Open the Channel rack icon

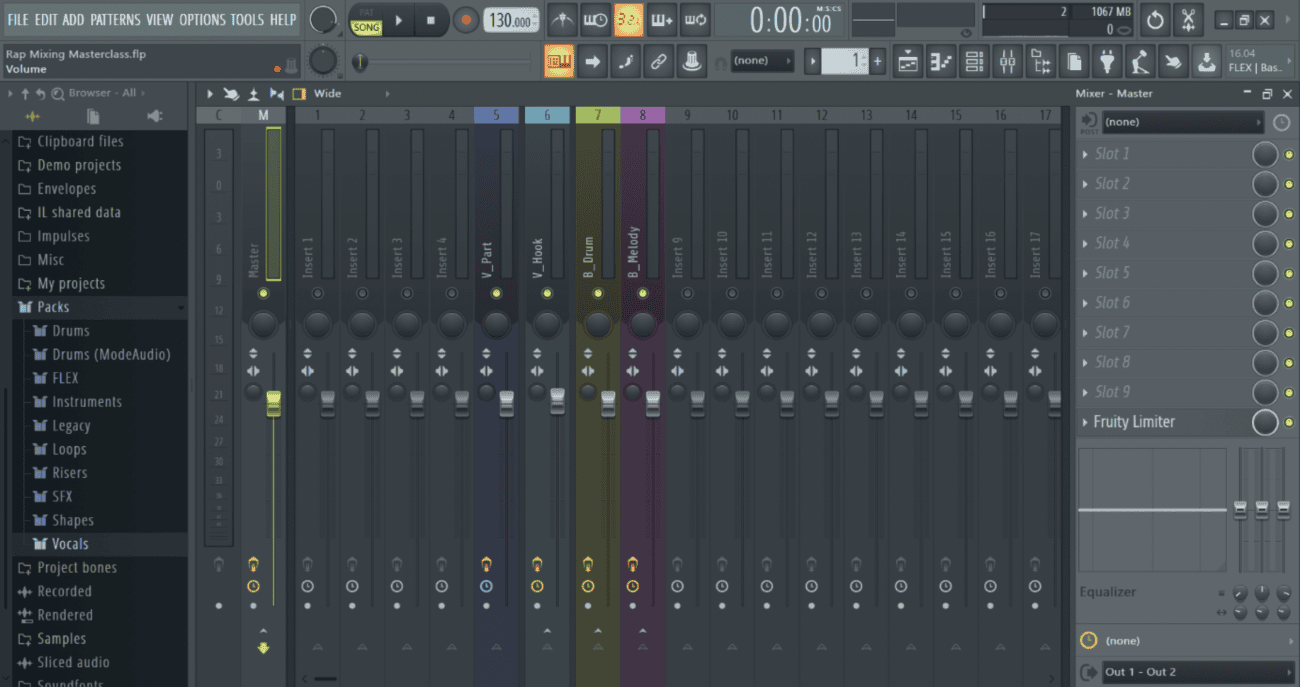click(x=974, y=61)
